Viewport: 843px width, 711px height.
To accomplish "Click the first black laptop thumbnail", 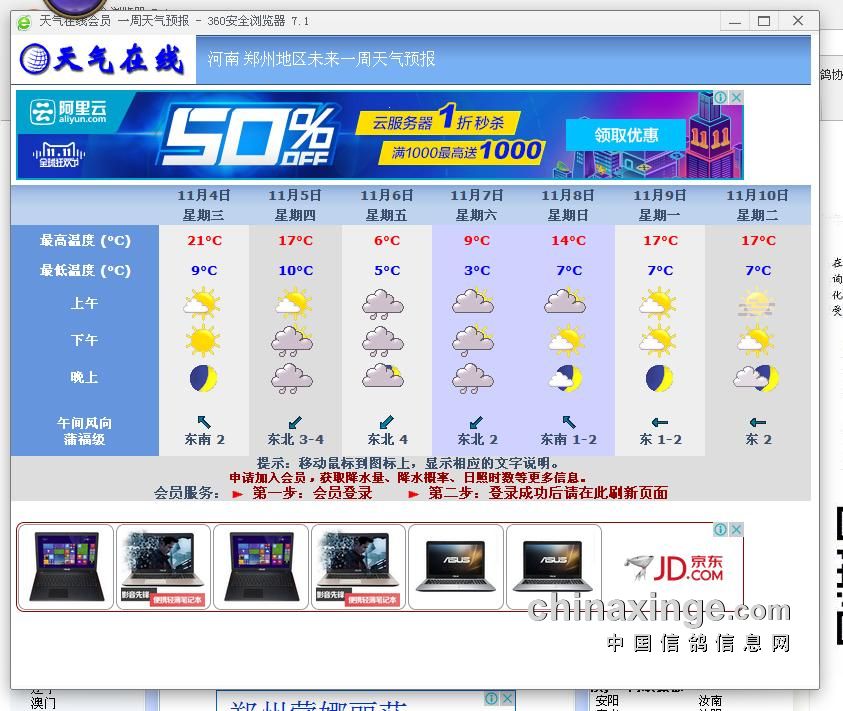I will point(66,567).
